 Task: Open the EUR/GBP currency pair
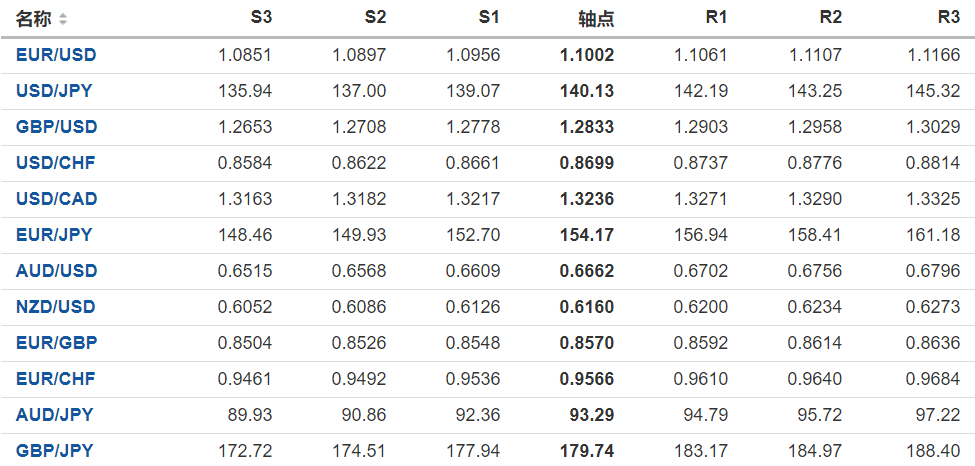coord(56,343)
